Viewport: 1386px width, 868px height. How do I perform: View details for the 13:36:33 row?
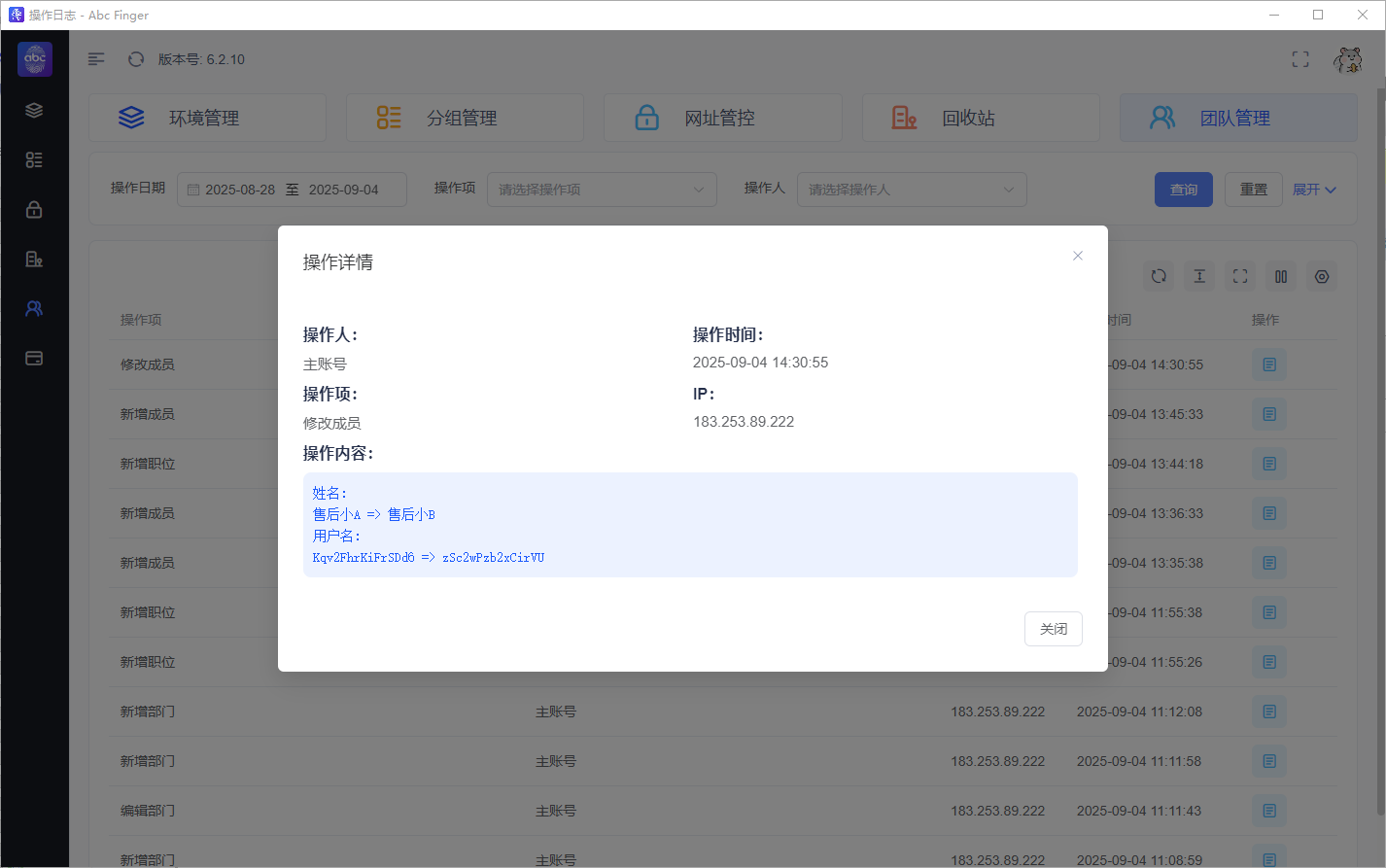click(x=1269, y=513)
